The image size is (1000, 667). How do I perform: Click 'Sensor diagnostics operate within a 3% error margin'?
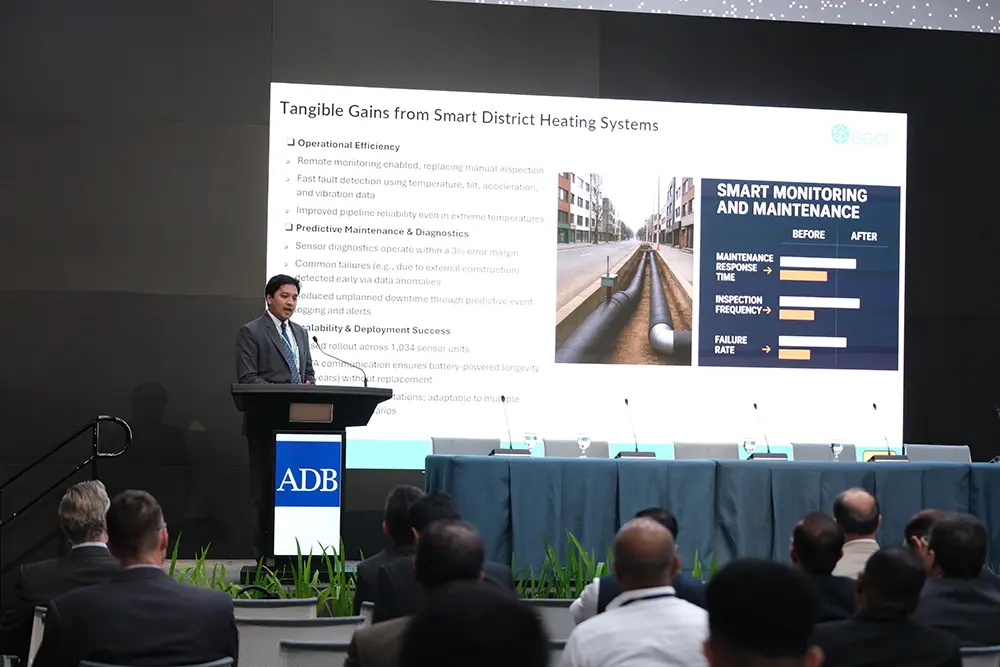(x=406, y=249)
